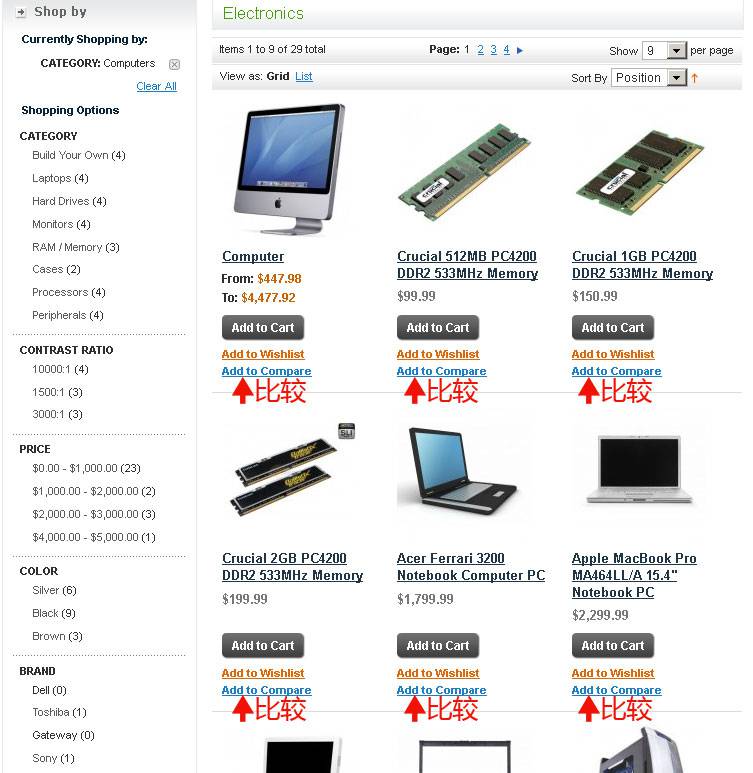The width and height of the screenshot is (753, 773).
Task: Filter by $1,000.00 - $2,000.00 price range
Action: [94, 491]
